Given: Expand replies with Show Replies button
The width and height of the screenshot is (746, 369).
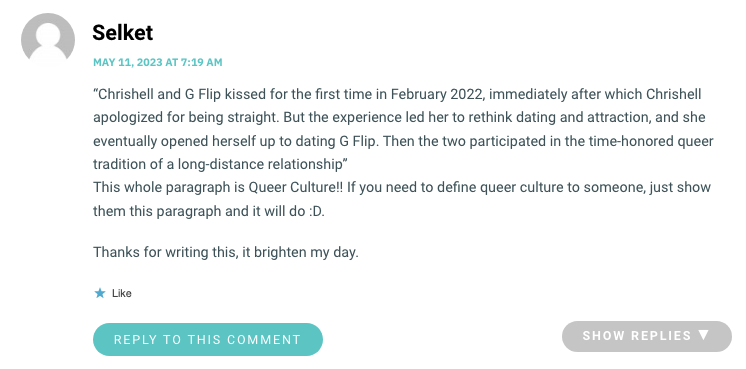Looking at the screenshot, I should (x=647, y=336).
